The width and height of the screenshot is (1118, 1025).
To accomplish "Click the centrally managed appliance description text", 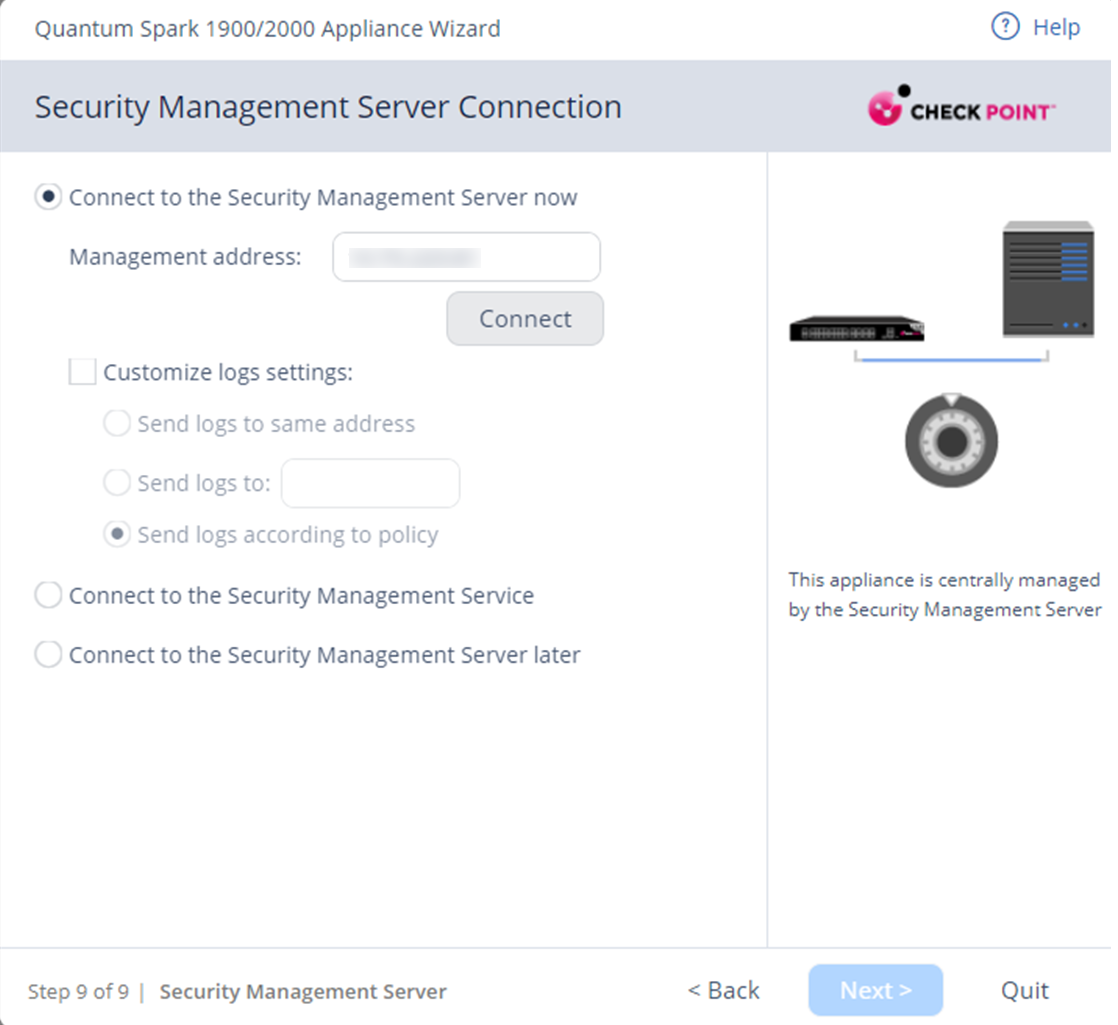I will click(x=945, y=594).
